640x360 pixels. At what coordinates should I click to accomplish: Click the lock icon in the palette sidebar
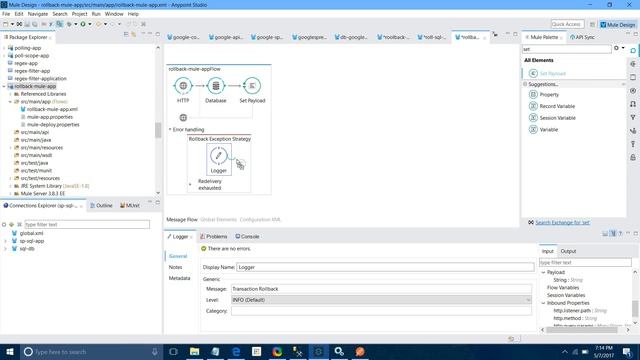[x=633, y=158]
